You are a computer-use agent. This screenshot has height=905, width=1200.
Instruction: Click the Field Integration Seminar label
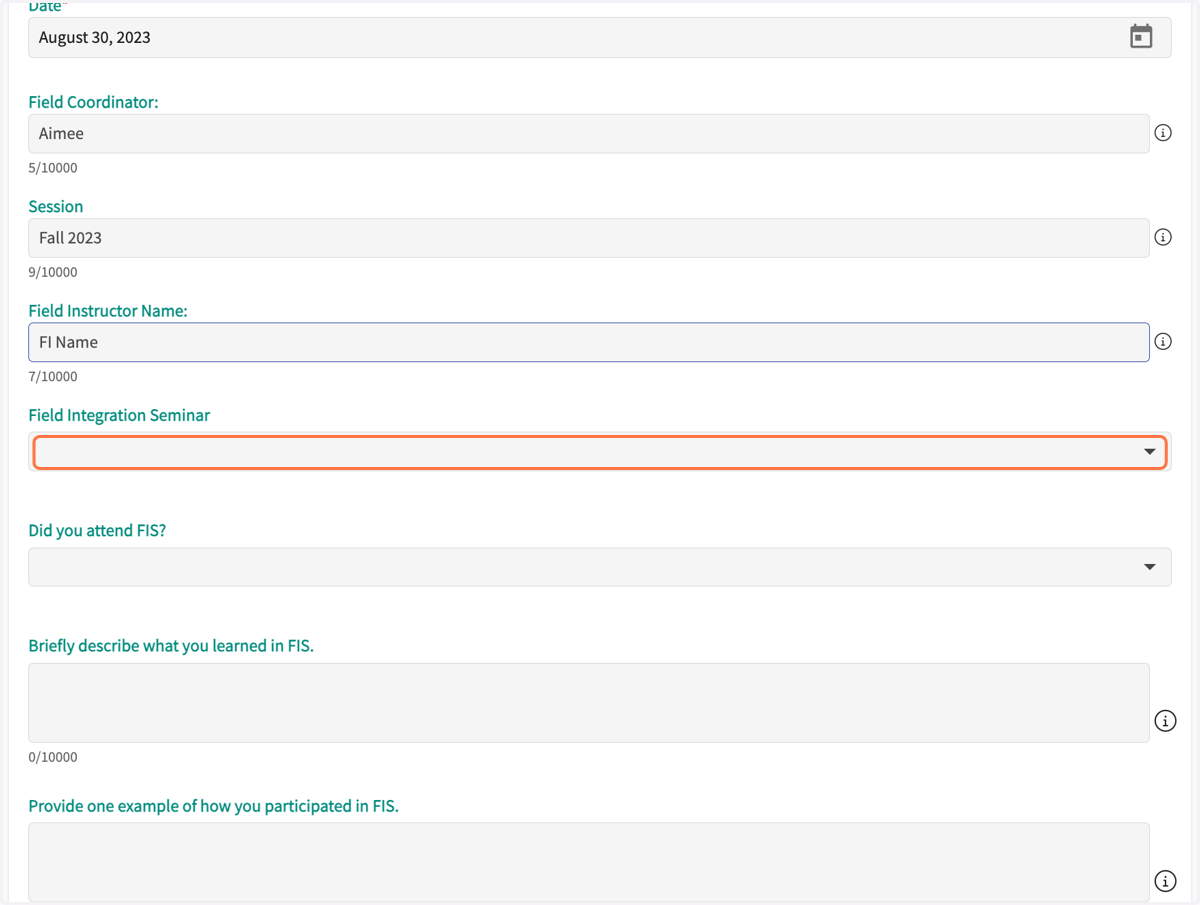(x=119, y=415)
